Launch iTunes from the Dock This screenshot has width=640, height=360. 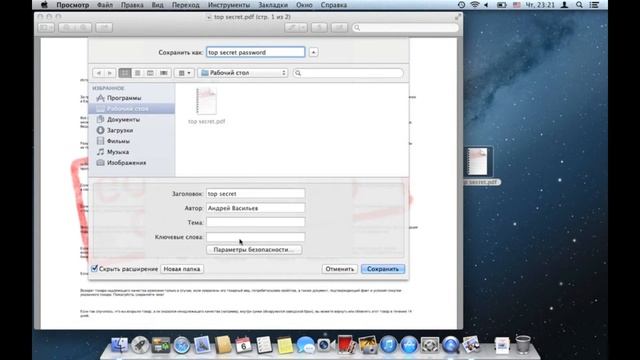coord(388,345)
